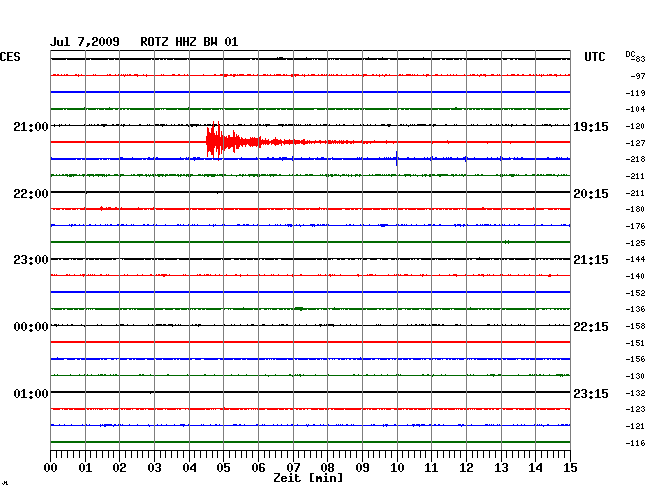Screen dimensions: 650x494
Task: Select the DC offset value -104
Action: [x=635, y=109]
